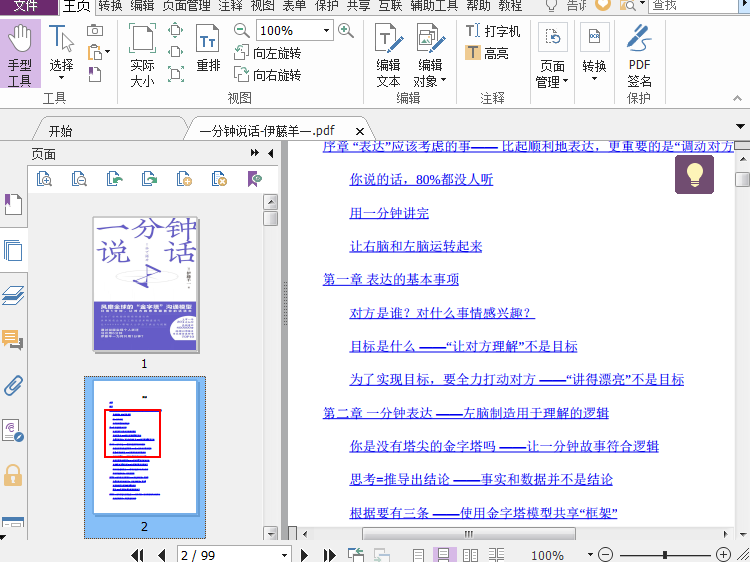Toggle Single Page view in status bar
The width and height of the screenshot is (750, 562).
point(418,555)
